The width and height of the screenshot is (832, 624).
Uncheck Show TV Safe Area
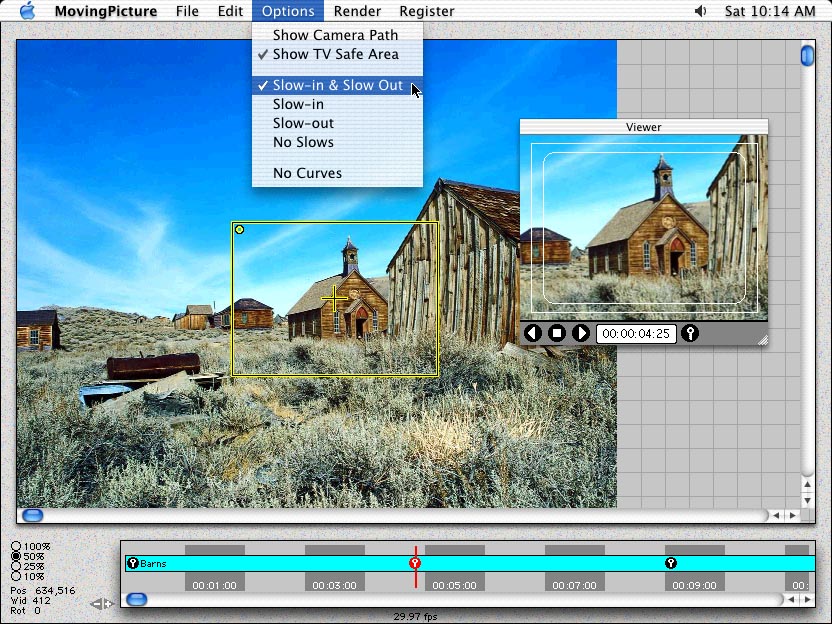pyautogui.click(x=335, y=54)
